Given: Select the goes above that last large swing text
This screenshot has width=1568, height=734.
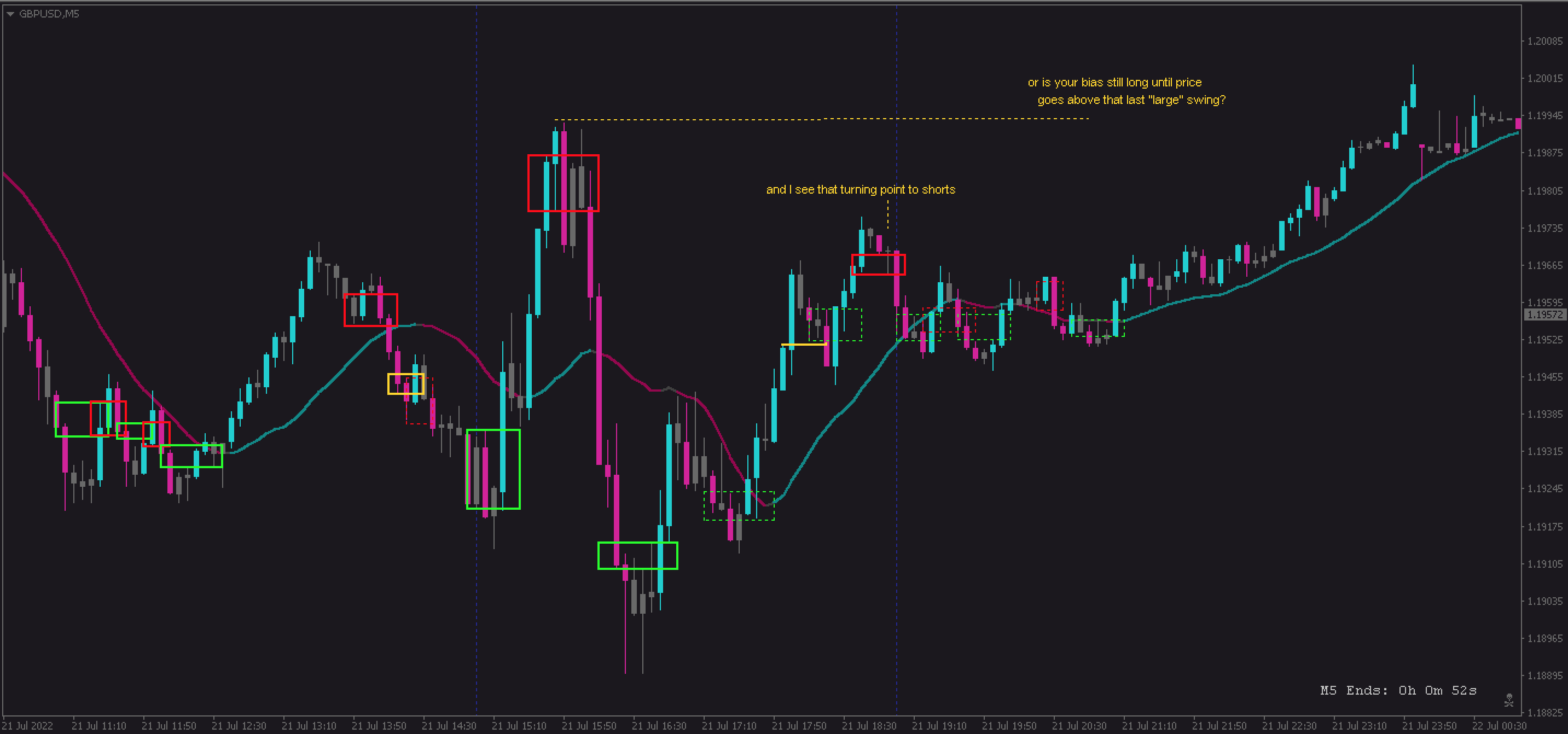Looking at the screenshot, I should (1131, 101).
